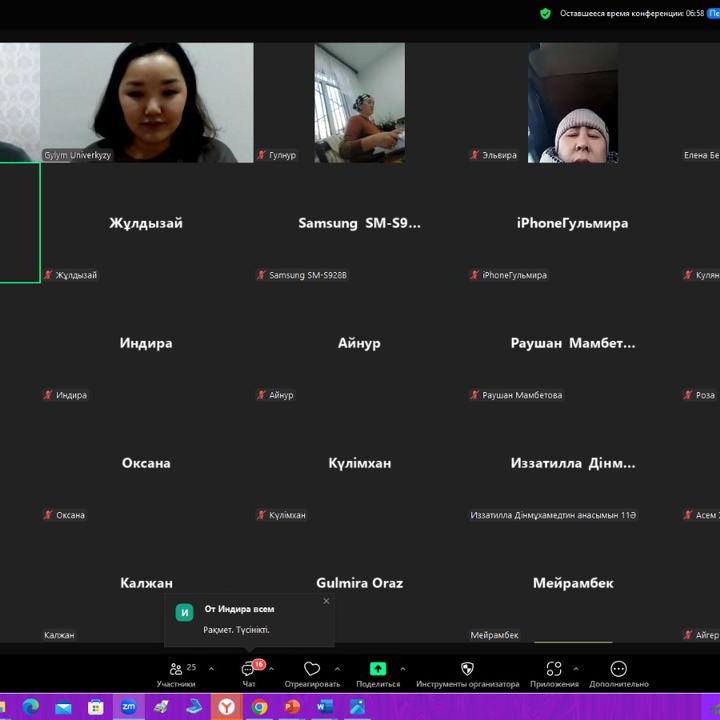Open Microsoft Store on the taskbar

tap(96, 707)
